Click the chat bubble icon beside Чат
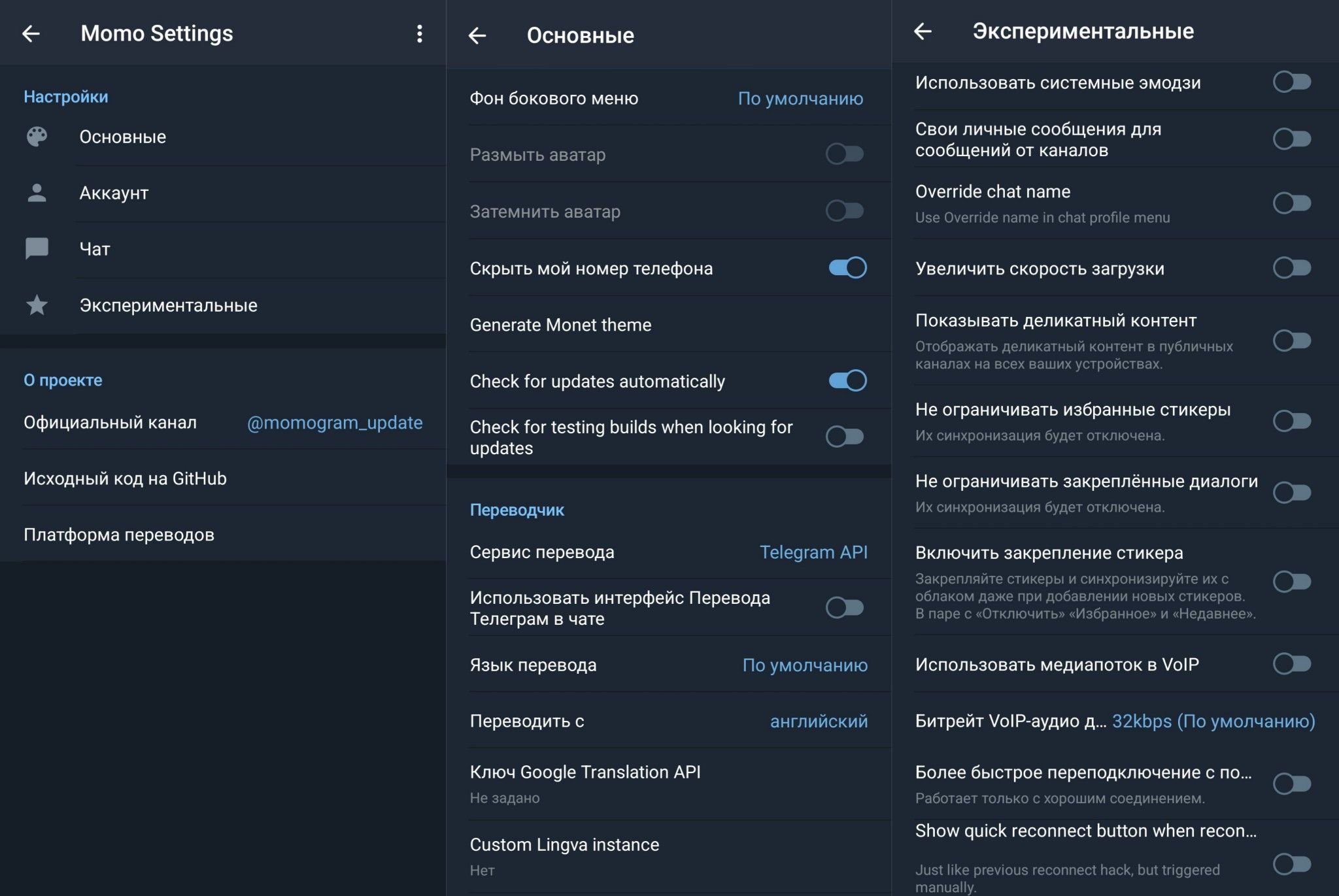The width and height of the screenshot is (1339, 896). coord(37,249)
